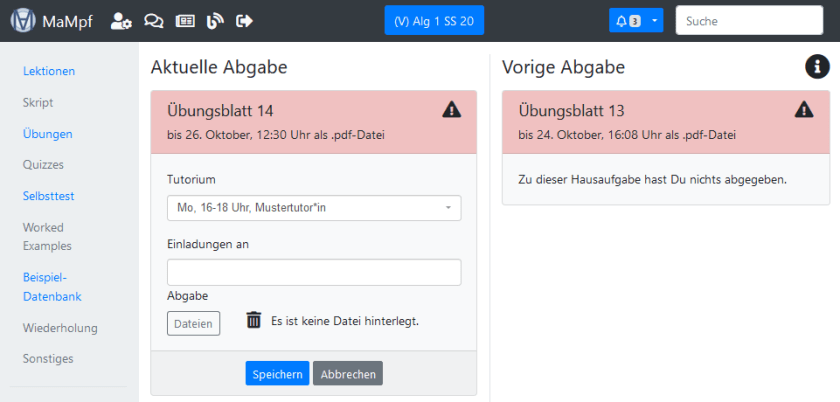
Task: Expand the Tutorium selection dropdown
Action: coord(313,208)
